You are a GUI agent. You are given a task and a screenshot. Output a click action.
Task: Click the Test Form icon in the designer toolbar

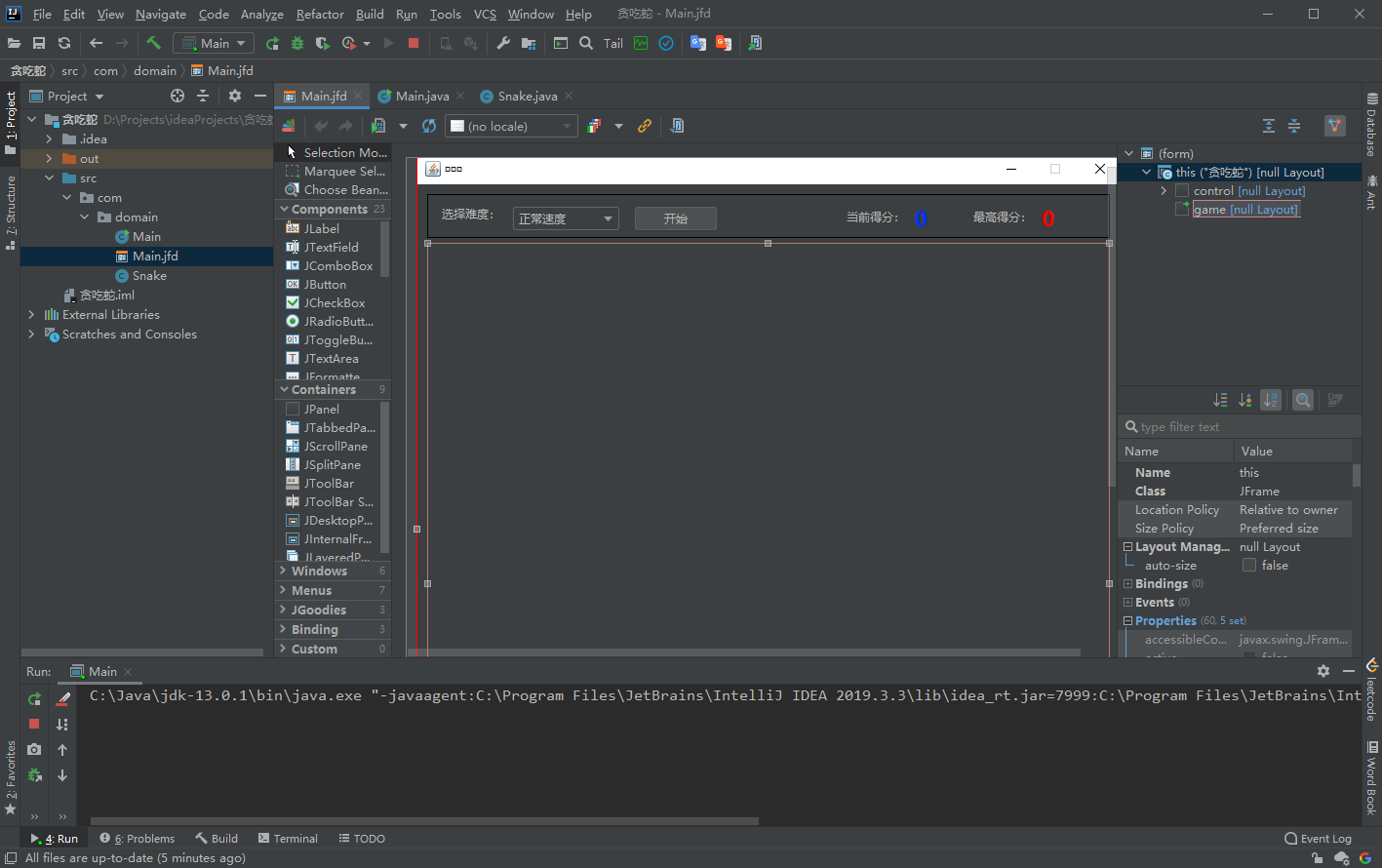click(378, 126)
